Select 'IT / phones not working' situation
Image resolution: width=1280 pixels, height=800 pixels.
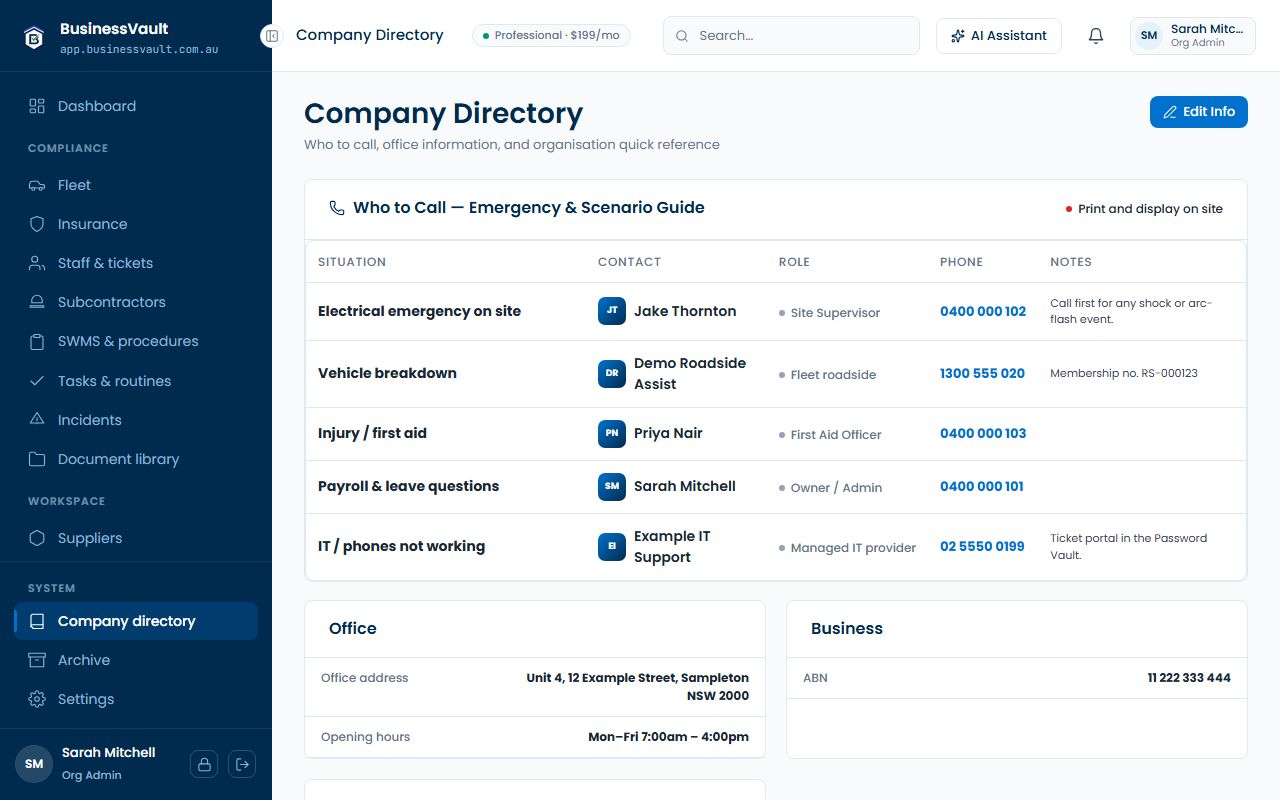[x=401, y=546]
